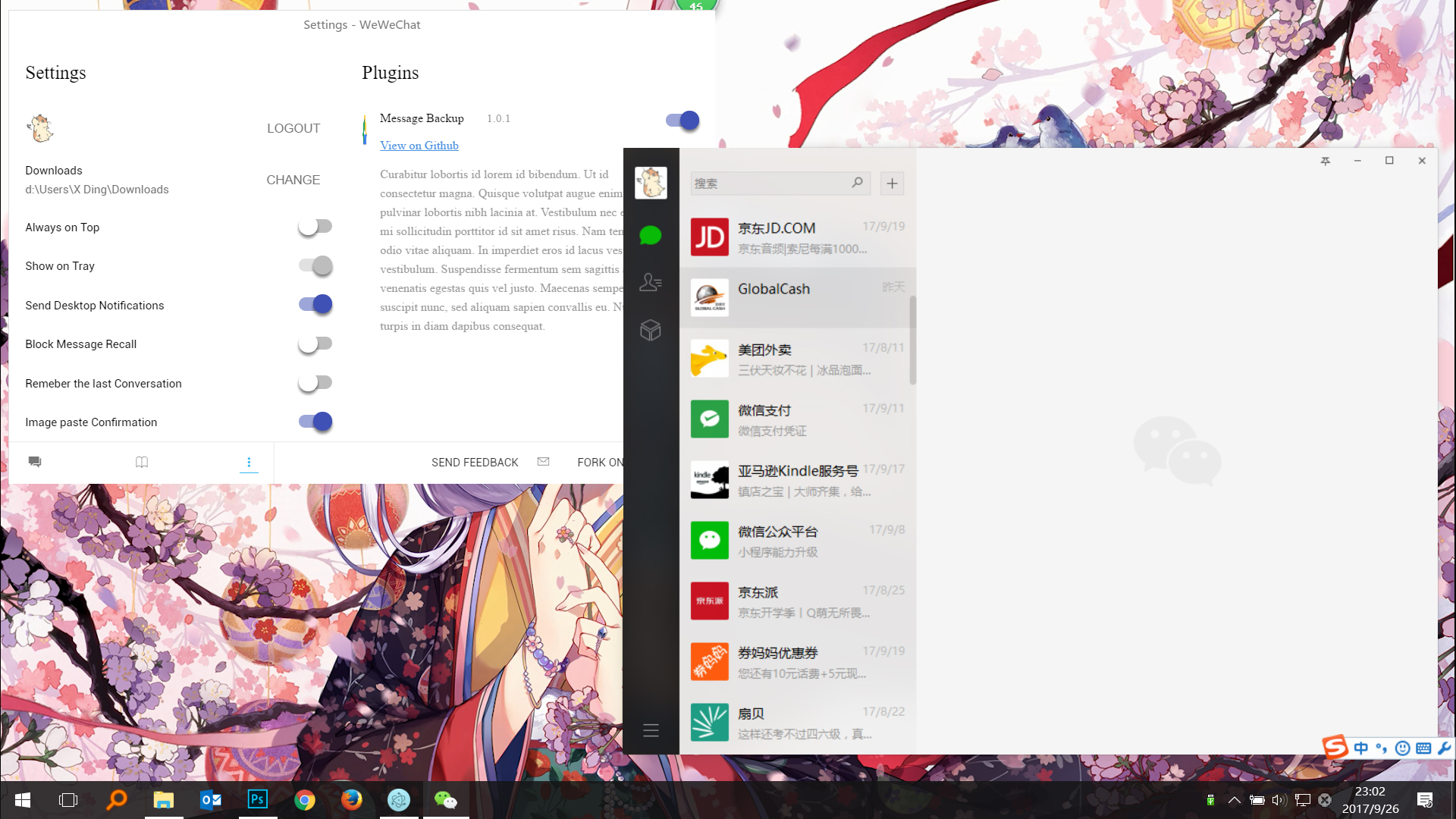Launch WeChat from the taskbar
The image size is (1456, 819).
[x=446, y=799]
